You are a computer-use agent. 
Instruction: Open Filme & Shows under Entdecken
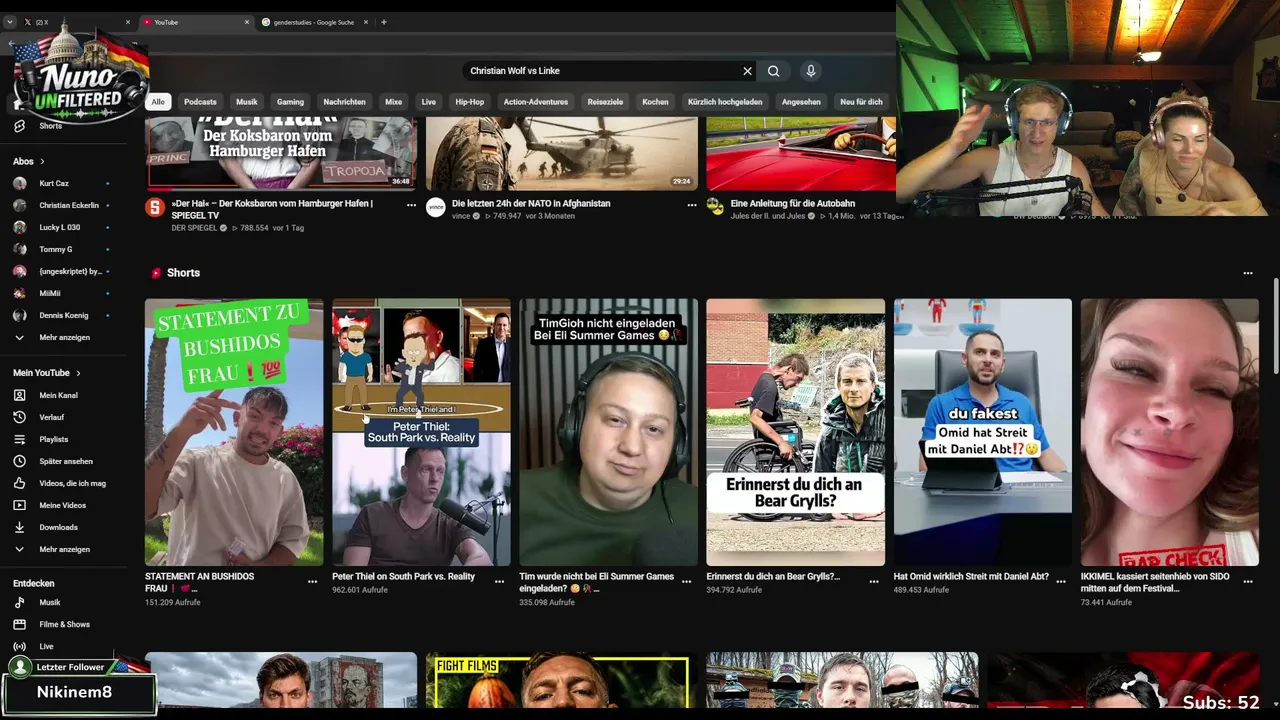tap(60, 624)
